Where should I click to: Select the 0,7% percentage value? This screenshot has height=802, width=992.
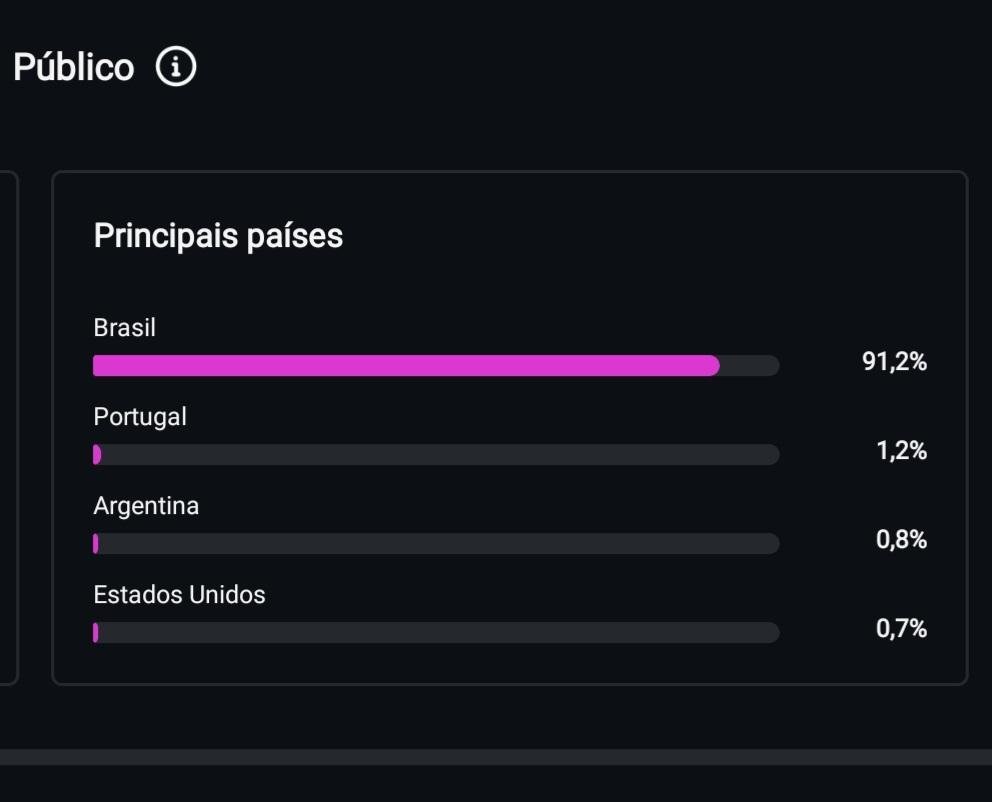click(x=901, y=629)
